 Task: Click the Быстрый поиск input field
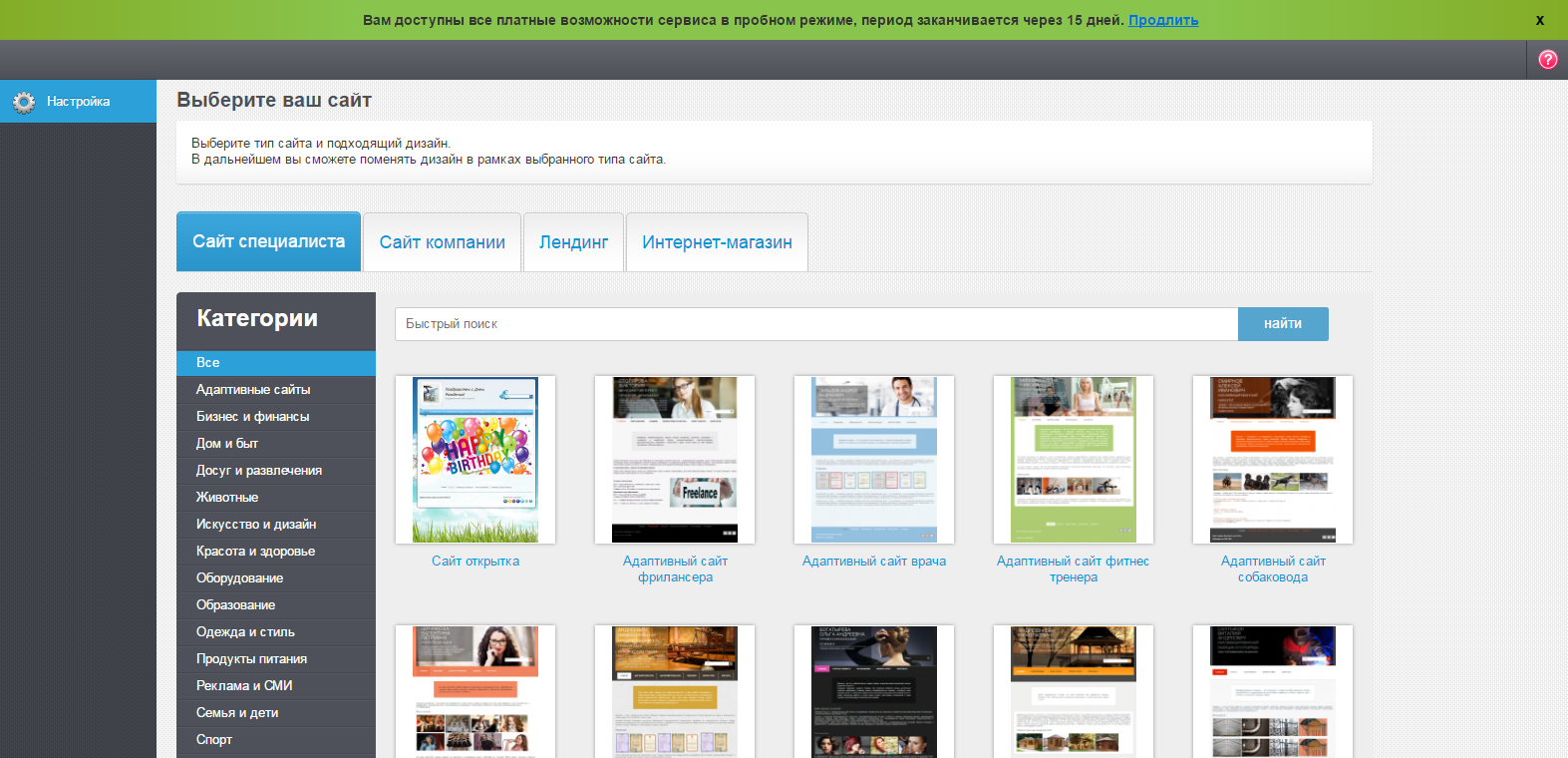point(815,324)
